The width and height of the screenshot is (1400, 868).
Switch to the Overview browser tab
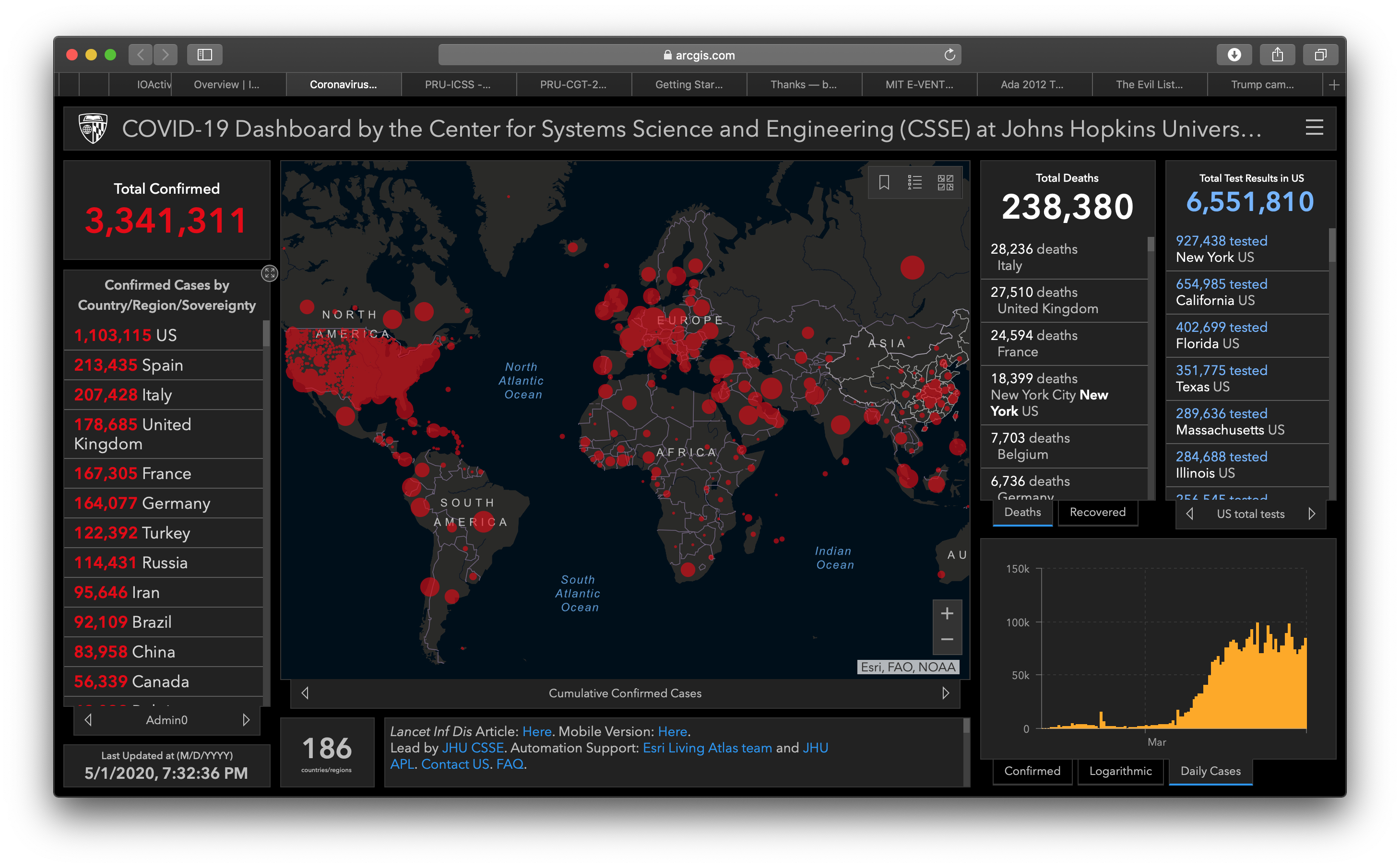pos(227,85)
